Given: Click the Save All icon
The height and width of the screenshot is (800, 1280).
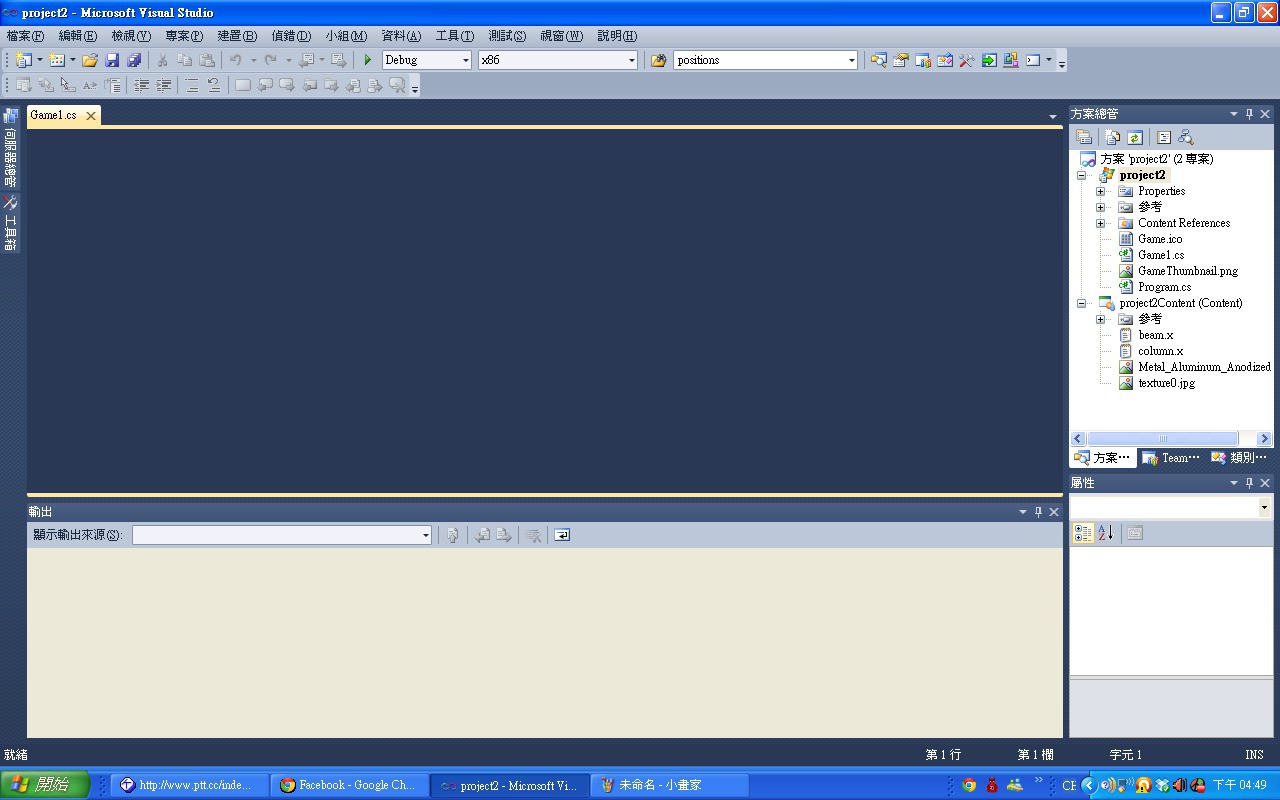Looking at the screenshot, I should pos(134,60).
